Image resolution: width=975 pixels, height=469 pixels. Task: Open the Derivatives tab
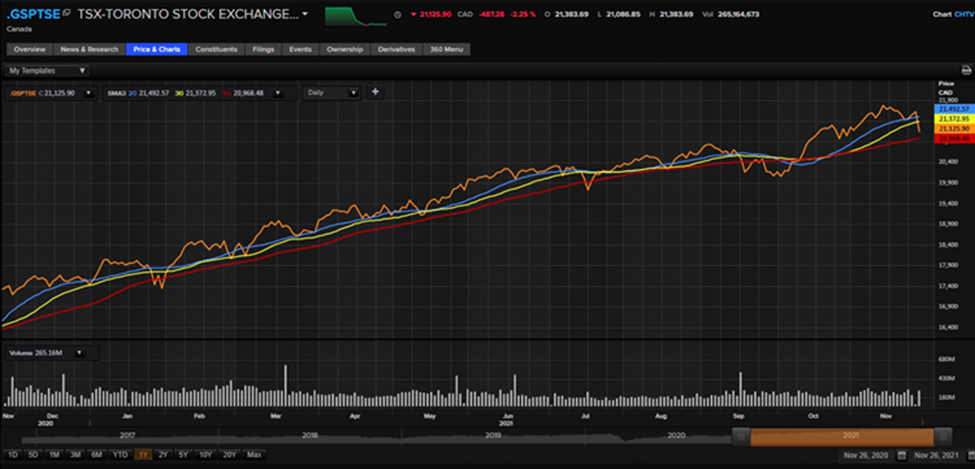(397, 49)
